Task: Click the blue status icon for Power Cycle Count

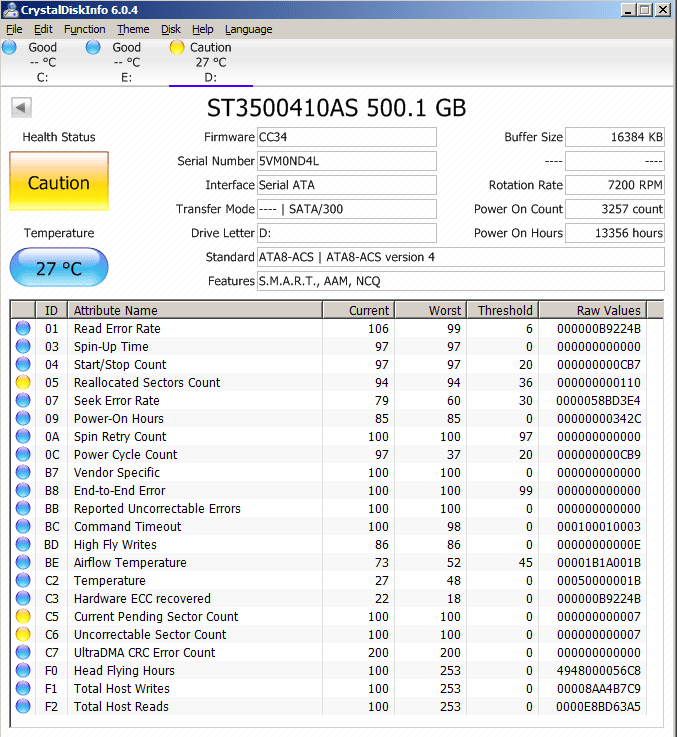Action: point(23,454)
